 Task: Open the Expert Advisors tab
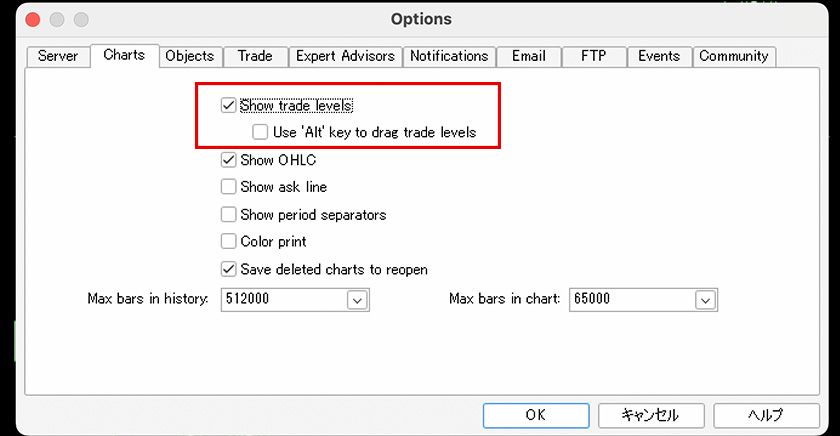pos(347,57)
